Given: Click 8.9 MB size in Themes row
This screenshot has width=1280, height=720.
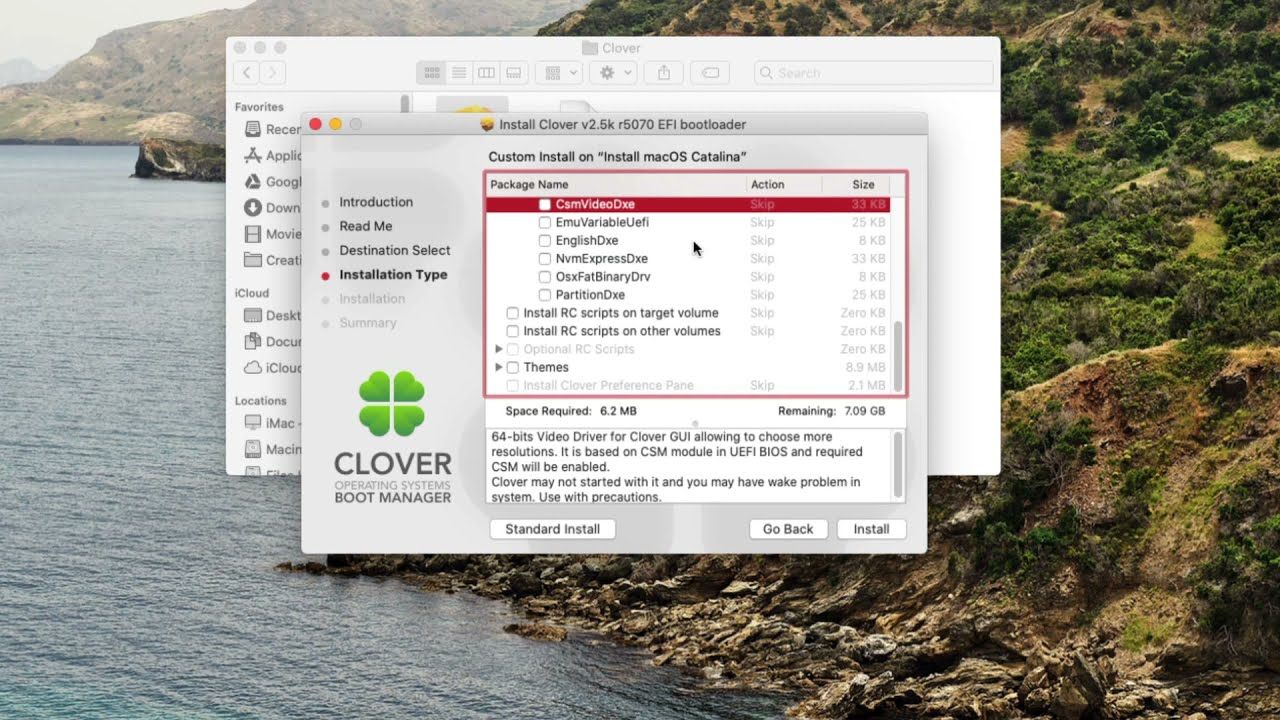Looking at the screenshot, I should point(866,367).
